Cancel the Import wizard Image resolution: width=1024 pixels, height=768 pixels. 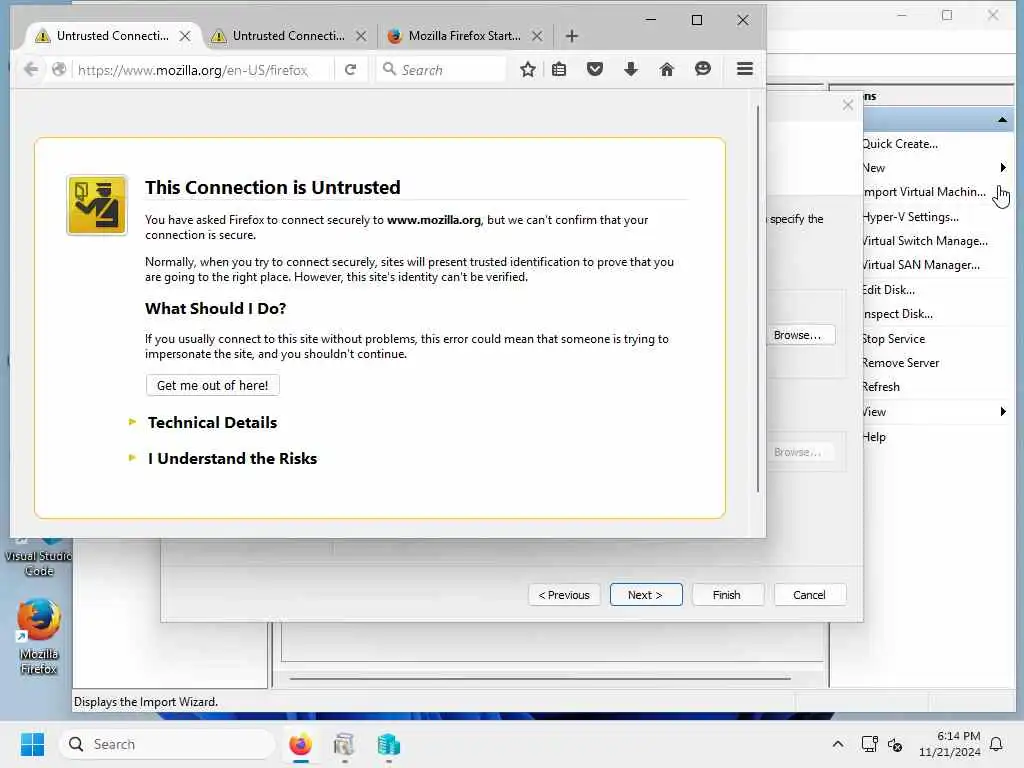coord(810,595)
